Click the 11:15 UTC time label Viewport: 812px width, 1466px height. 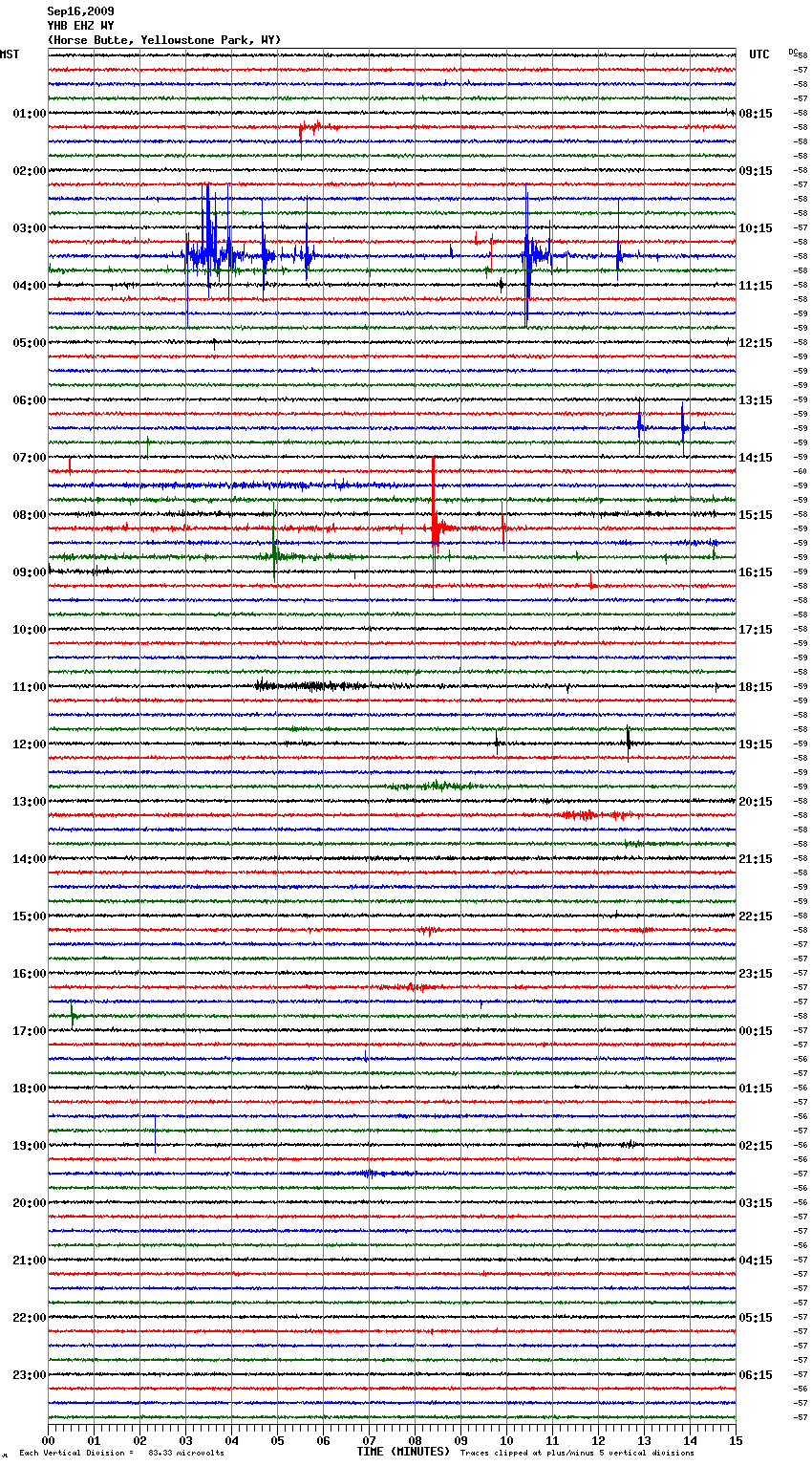(x=756, y=286)
